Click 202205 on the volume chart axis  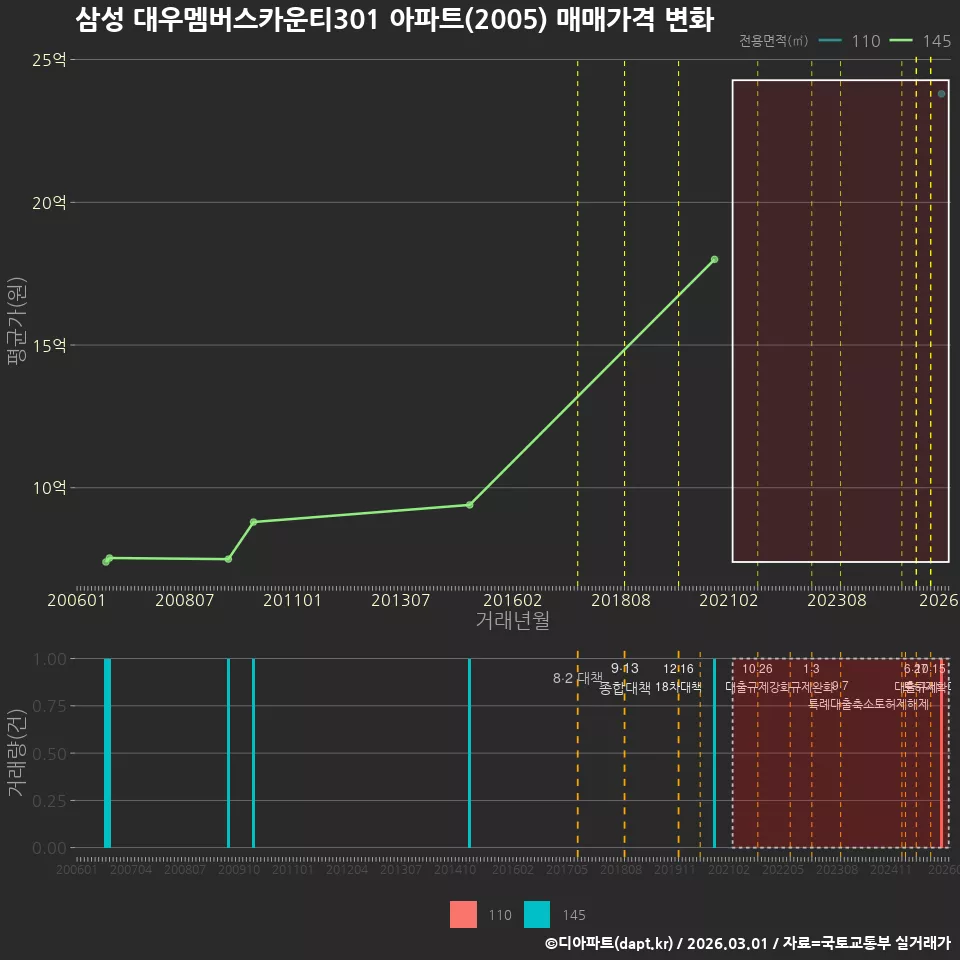click(783, 869)
